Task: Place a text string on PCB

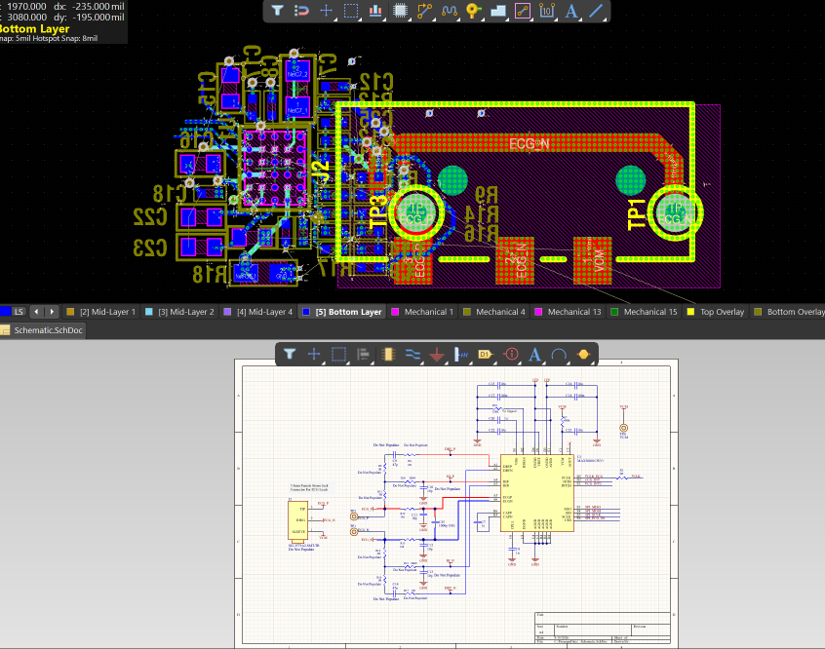Action: pyautogui.click(x=571, y=11)
